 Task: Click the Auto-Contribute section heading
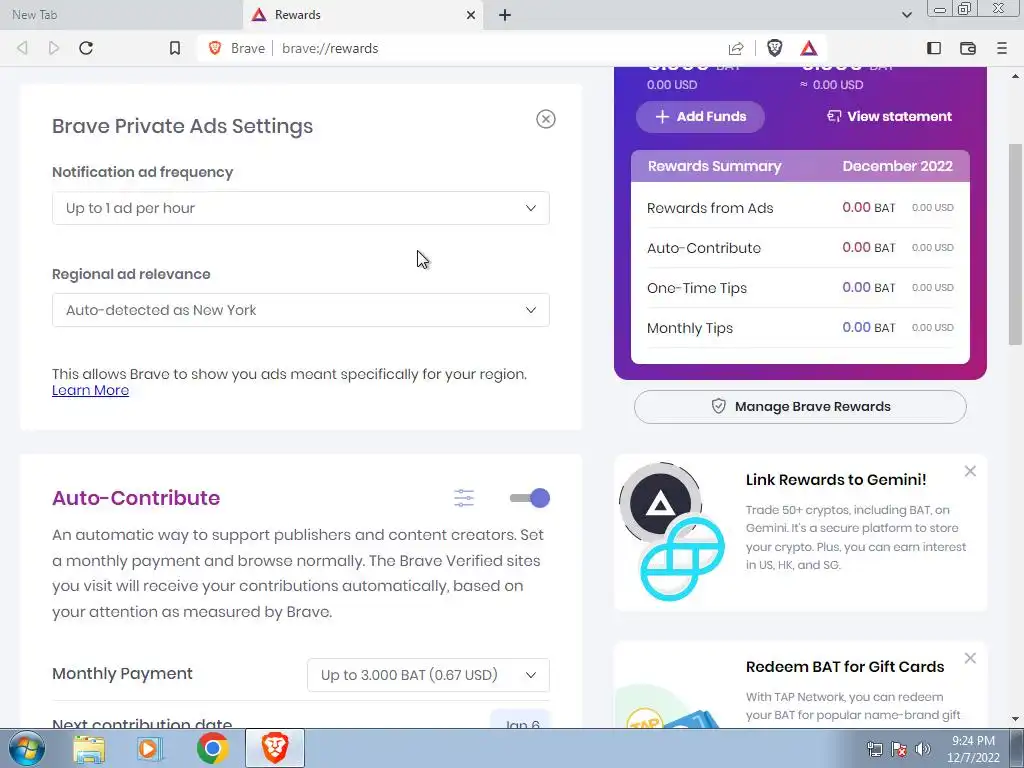[136, 498]
